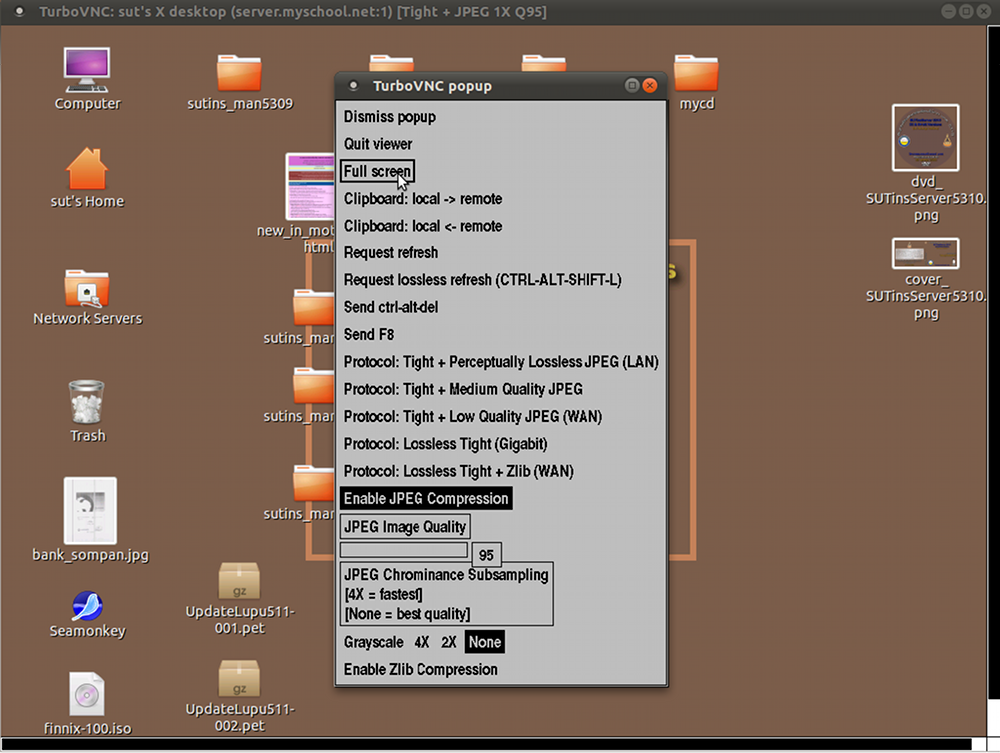
Task: Select None chrominance subsampling
Action: pyautogui.click(x=485, y=642)
